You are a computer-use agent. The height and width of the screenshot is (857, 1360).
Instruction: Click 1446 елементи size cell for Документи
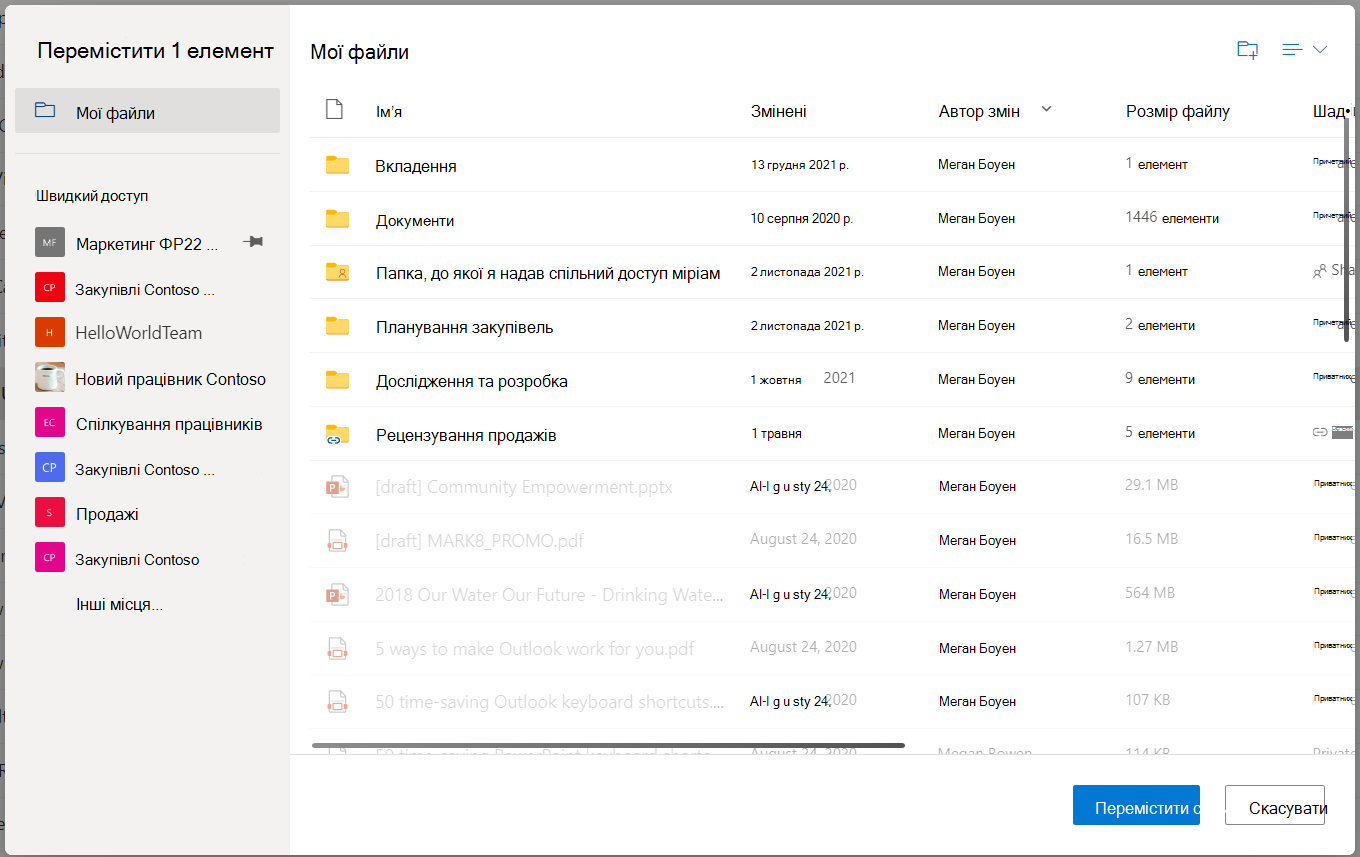click(1172, 218)
